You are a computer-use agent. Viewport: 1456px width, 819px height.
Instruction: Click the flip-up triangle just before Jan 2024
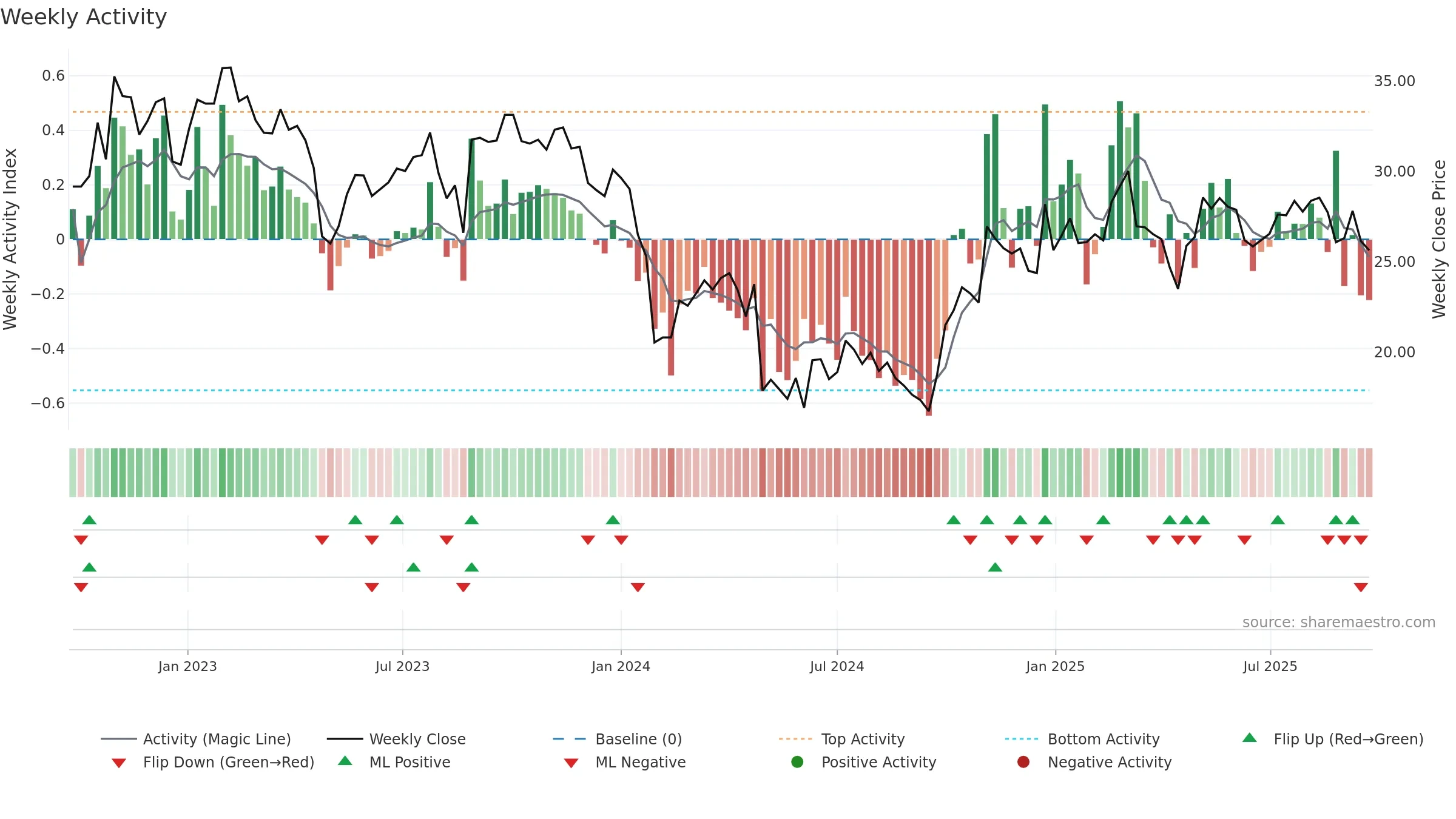[x=613, y=520]
